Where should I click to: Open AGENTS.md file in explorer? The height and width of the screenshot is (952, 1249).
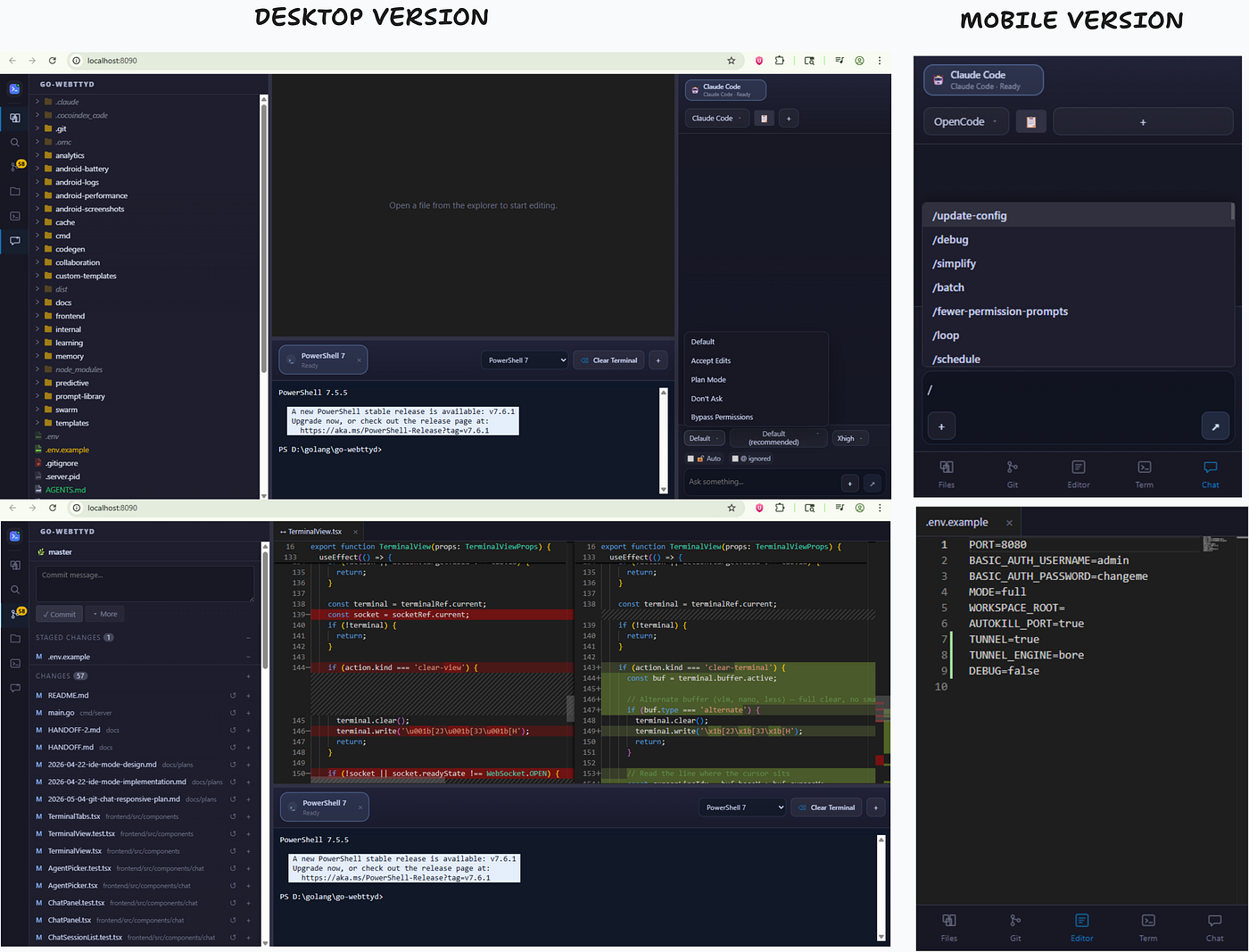[x=66, y=490]
